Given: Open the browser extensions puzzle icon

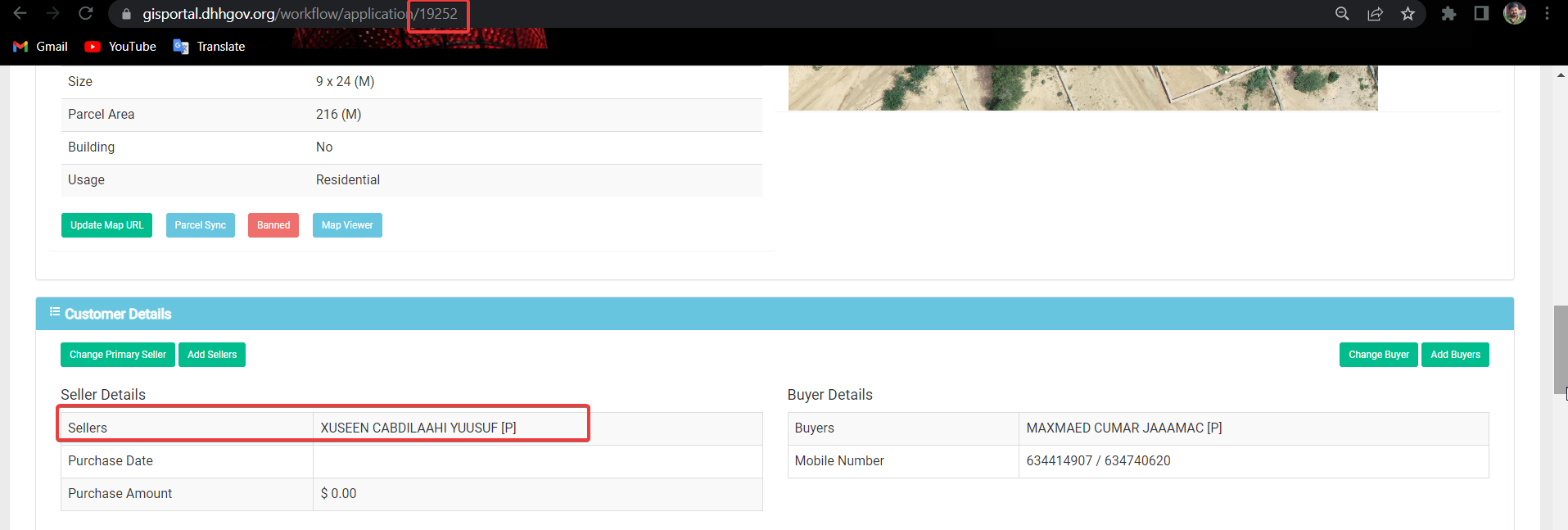Looking at the screenshot, I should pyautogui.click(x=1448, y=14).
